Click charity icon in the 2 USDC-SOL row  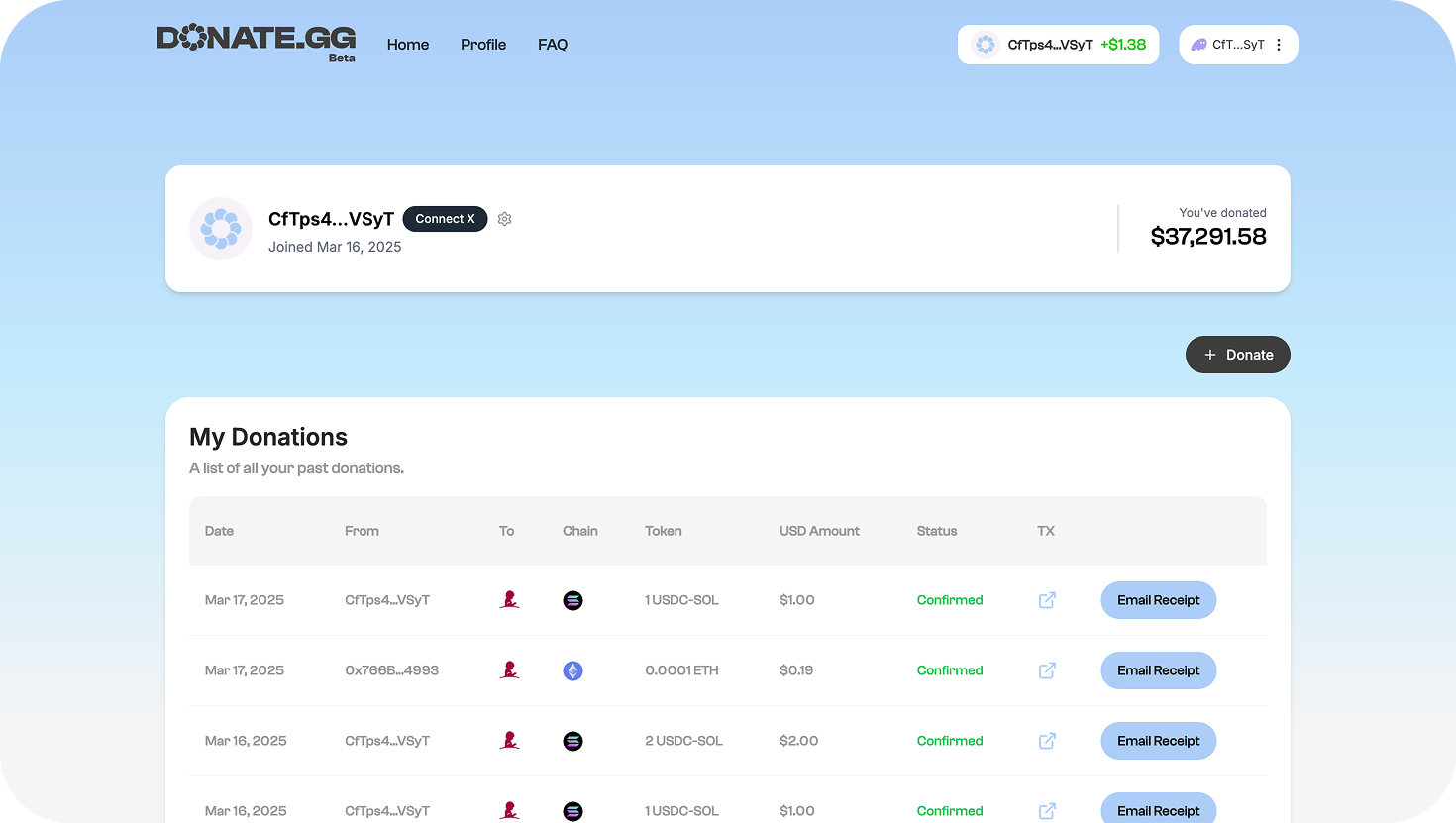click(510, 740)
